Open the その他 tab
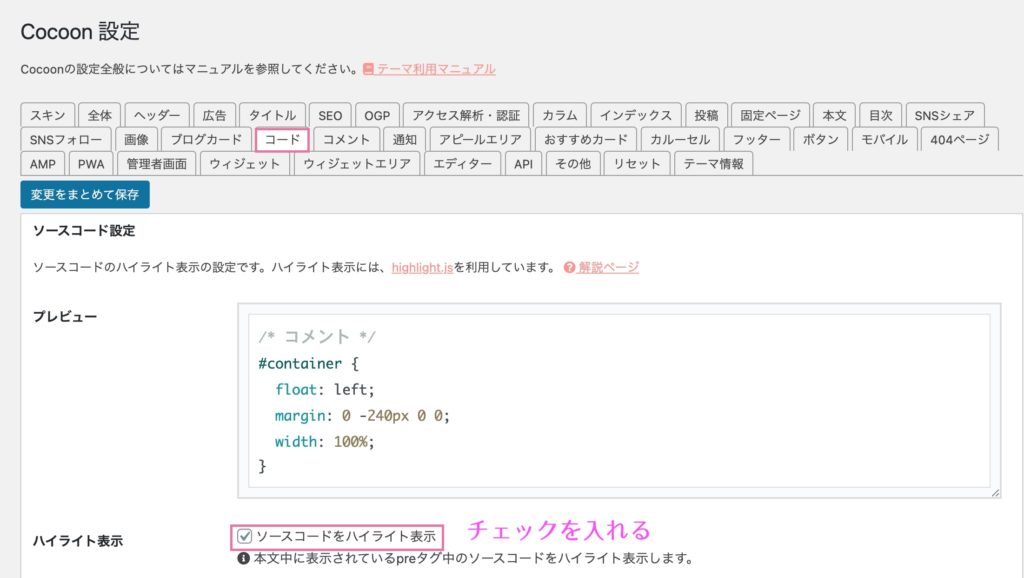Screen dimensions: 1024x578 pos(573,163)
